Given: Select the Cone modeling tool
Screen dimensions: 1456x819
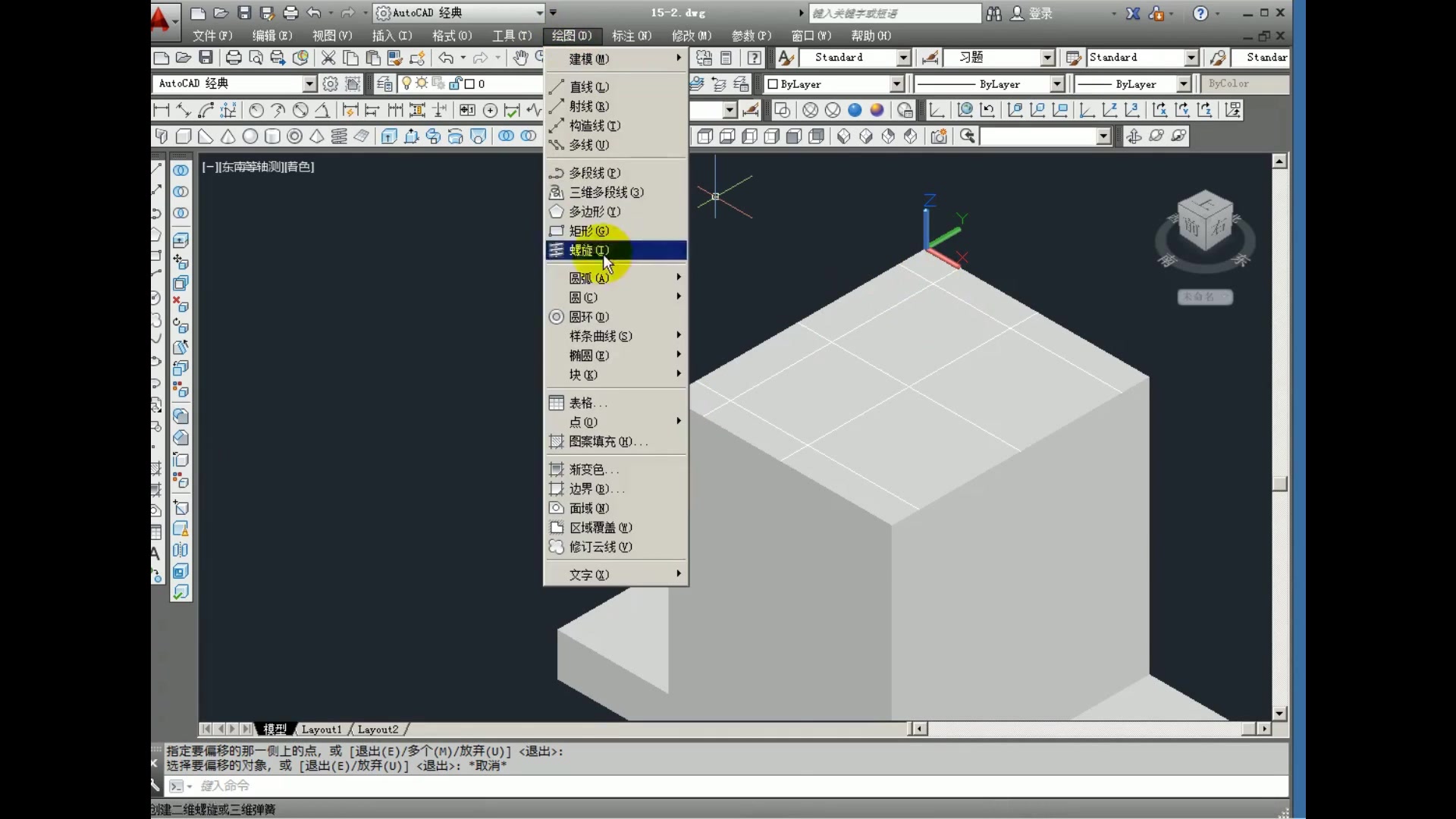Looking at the screenshot, I should pos(227,136).
